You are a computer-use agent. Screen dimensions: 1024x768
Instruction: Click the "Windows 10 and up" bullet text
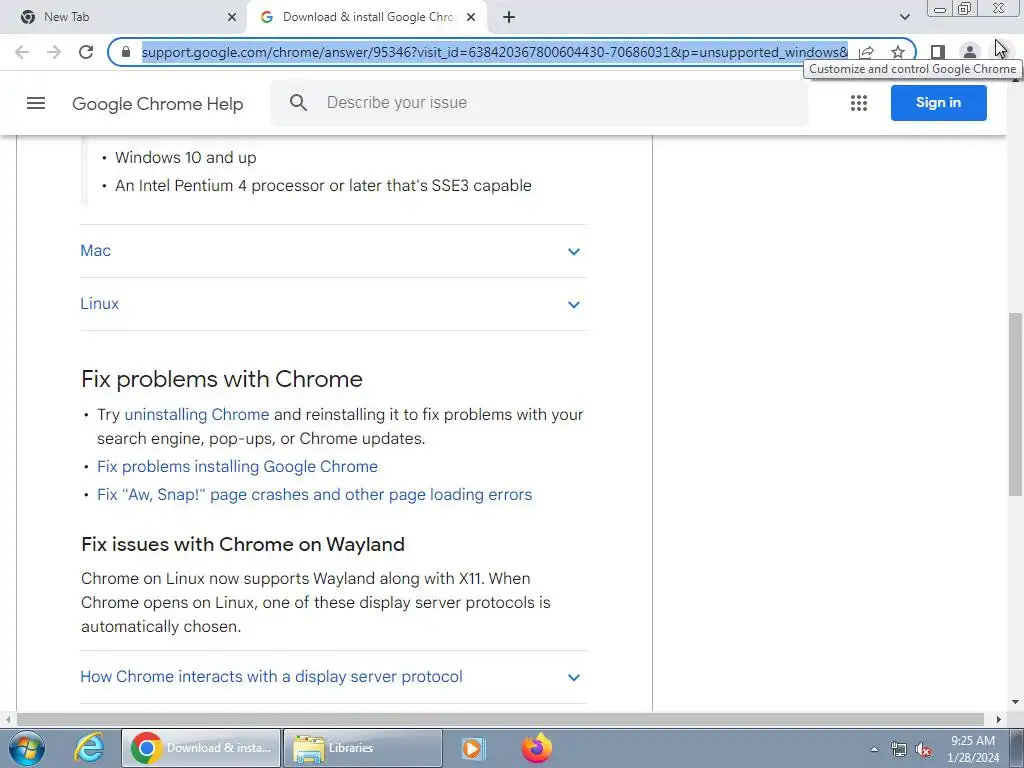tap(185, 157)
